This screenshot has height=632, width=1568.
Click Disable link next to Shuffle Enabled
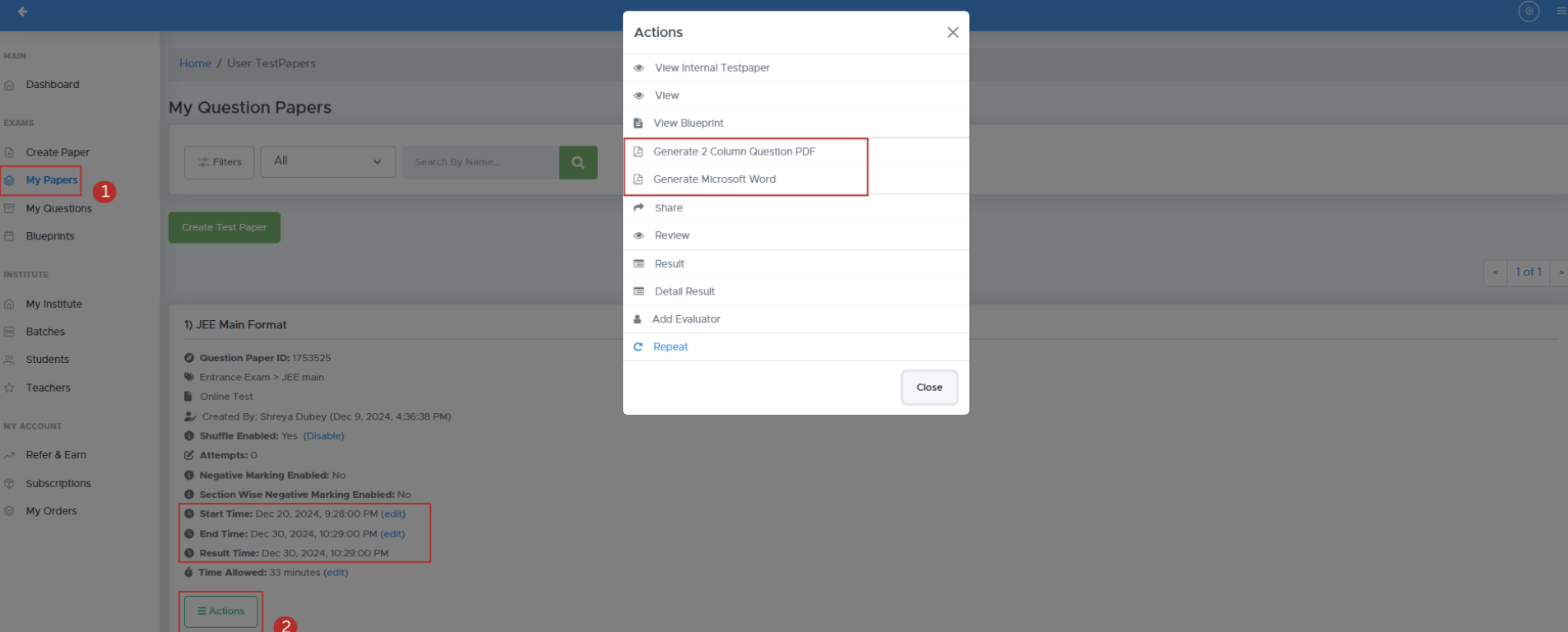pos(324,436)
